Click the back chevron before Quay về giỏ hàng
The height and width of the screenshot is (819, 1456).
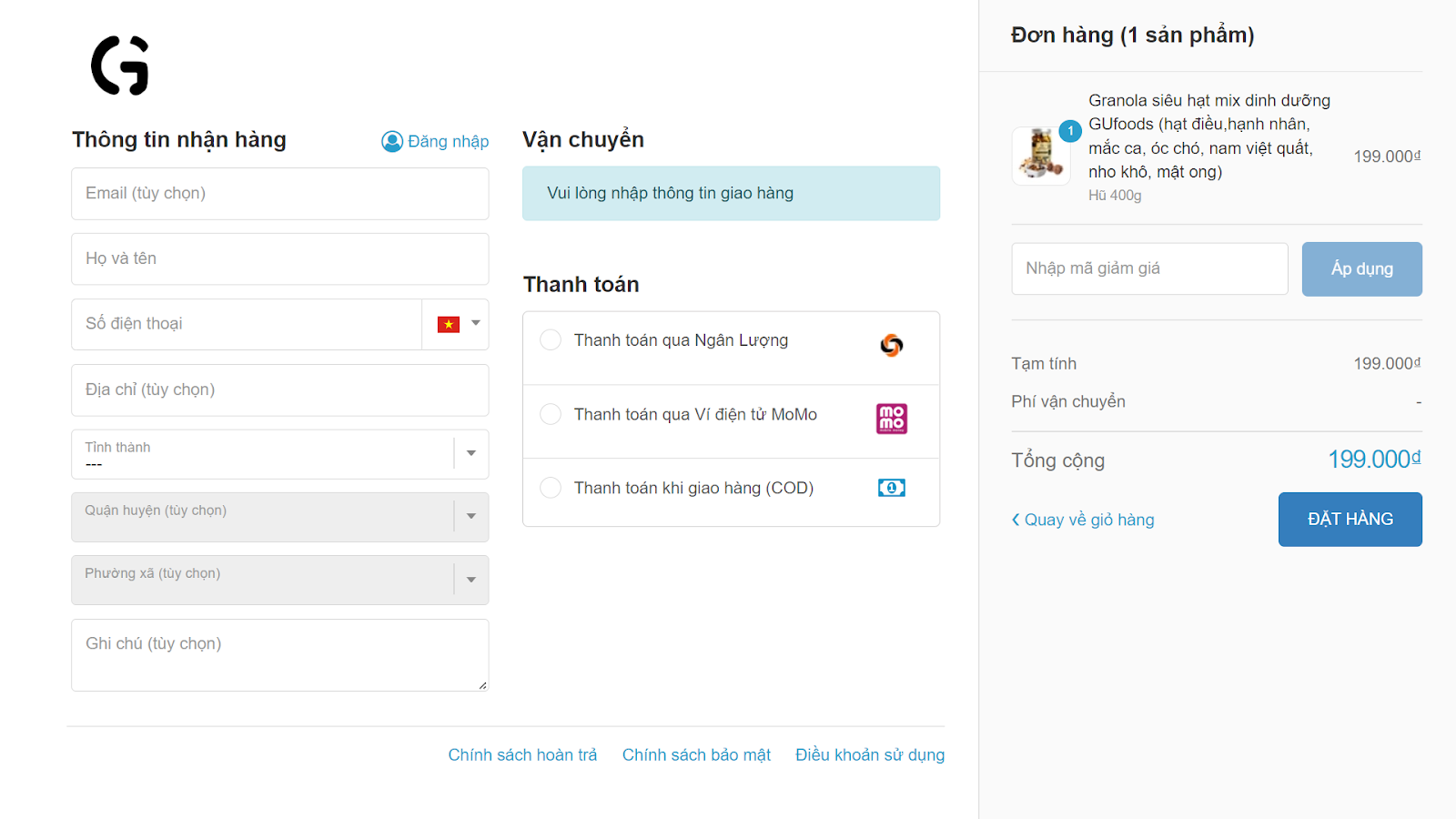1016,520
